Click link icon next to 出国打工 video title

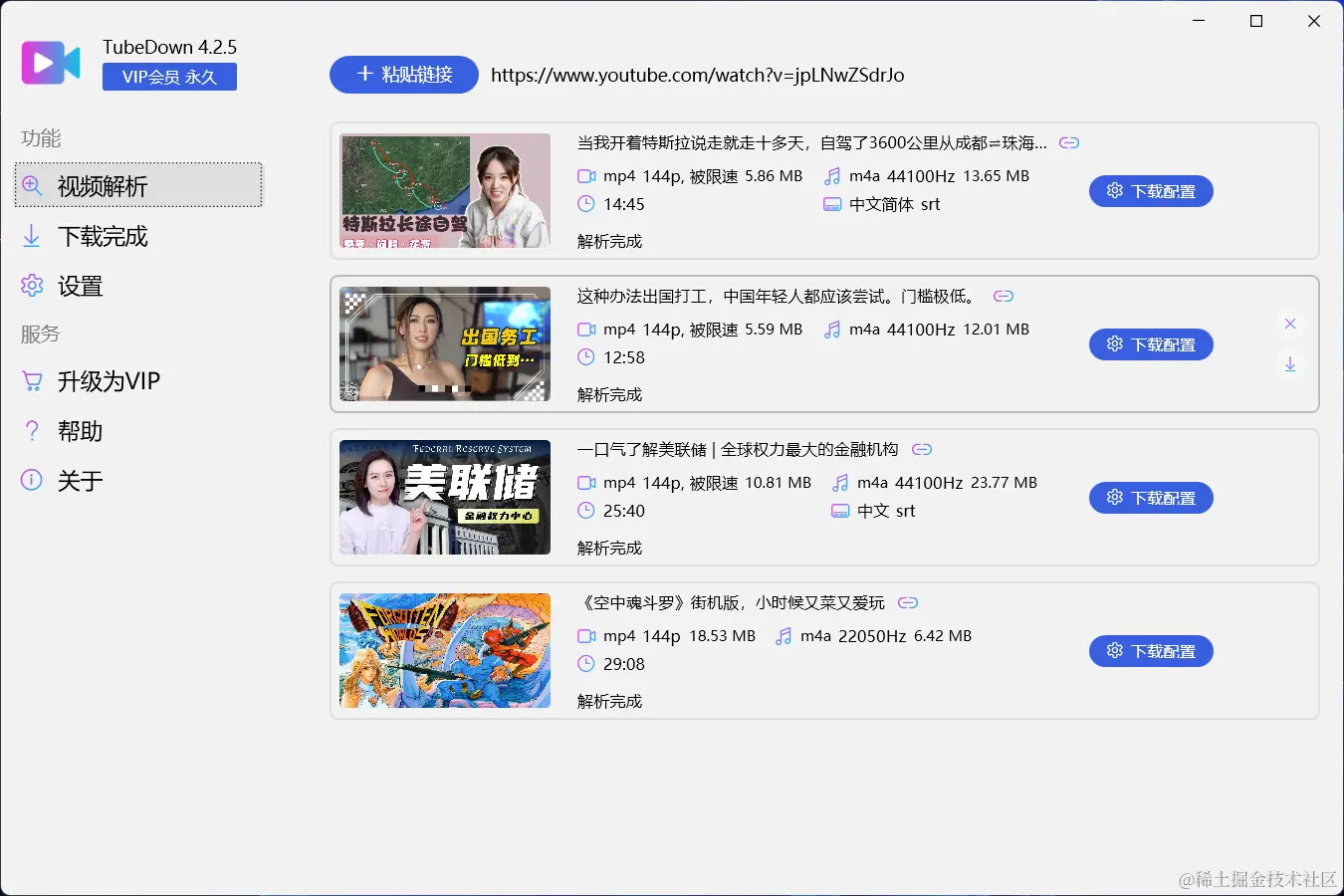coord(1004,297)
